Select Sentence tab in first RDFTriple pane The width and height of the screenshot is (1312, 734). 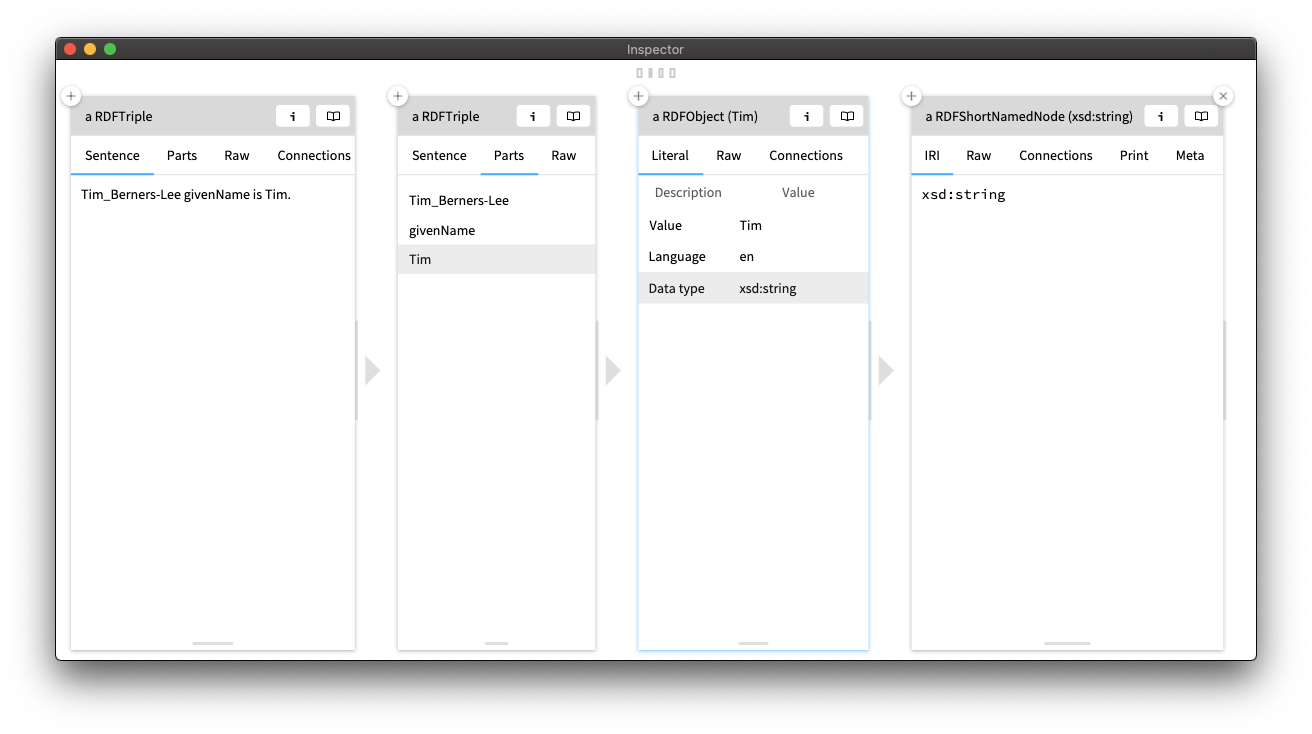click(x=112, y=155)
